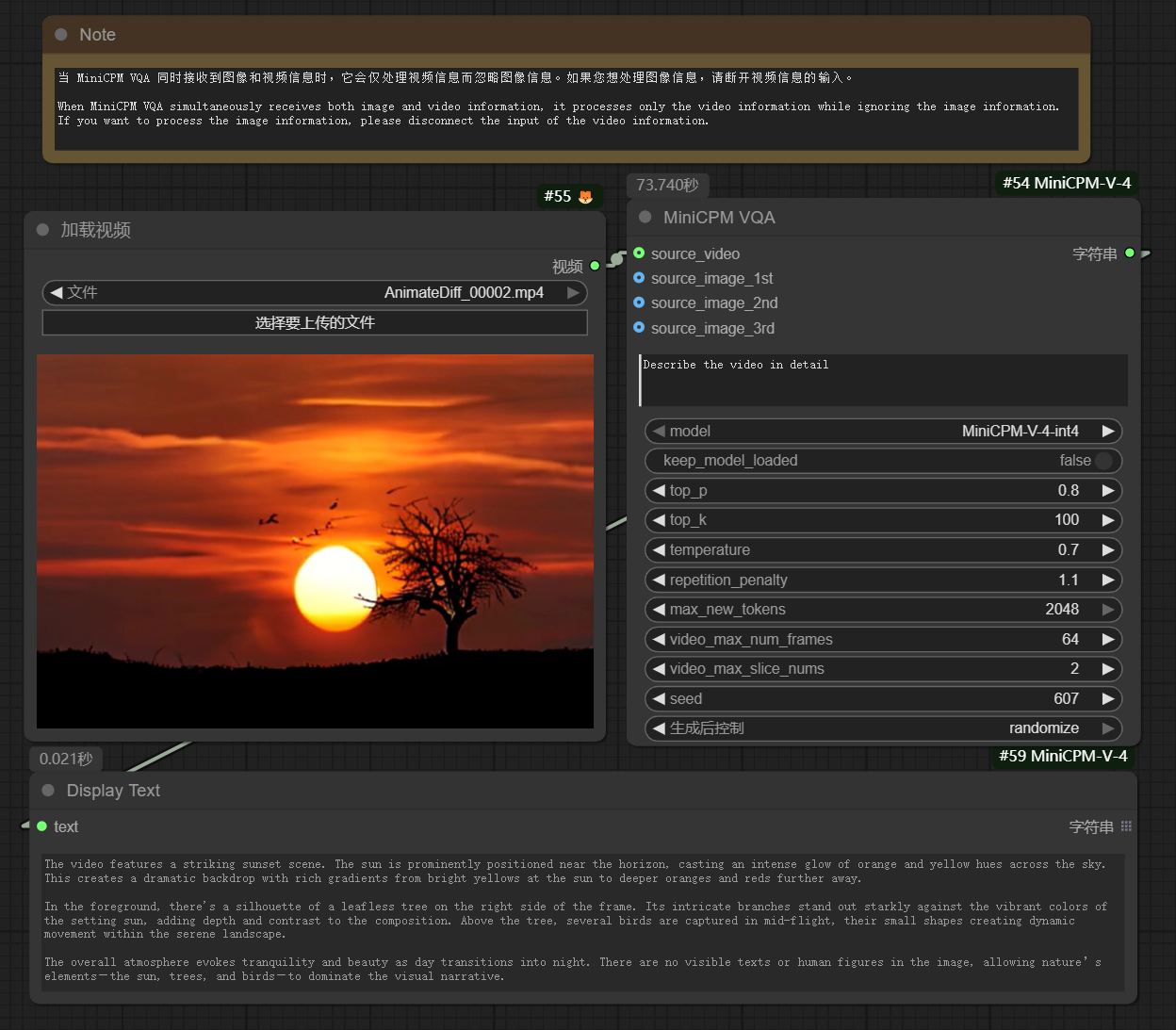Click the #59 MiniCPM-V-4 badge
Viewport: 1176px width, 1030px height.
1063,756
